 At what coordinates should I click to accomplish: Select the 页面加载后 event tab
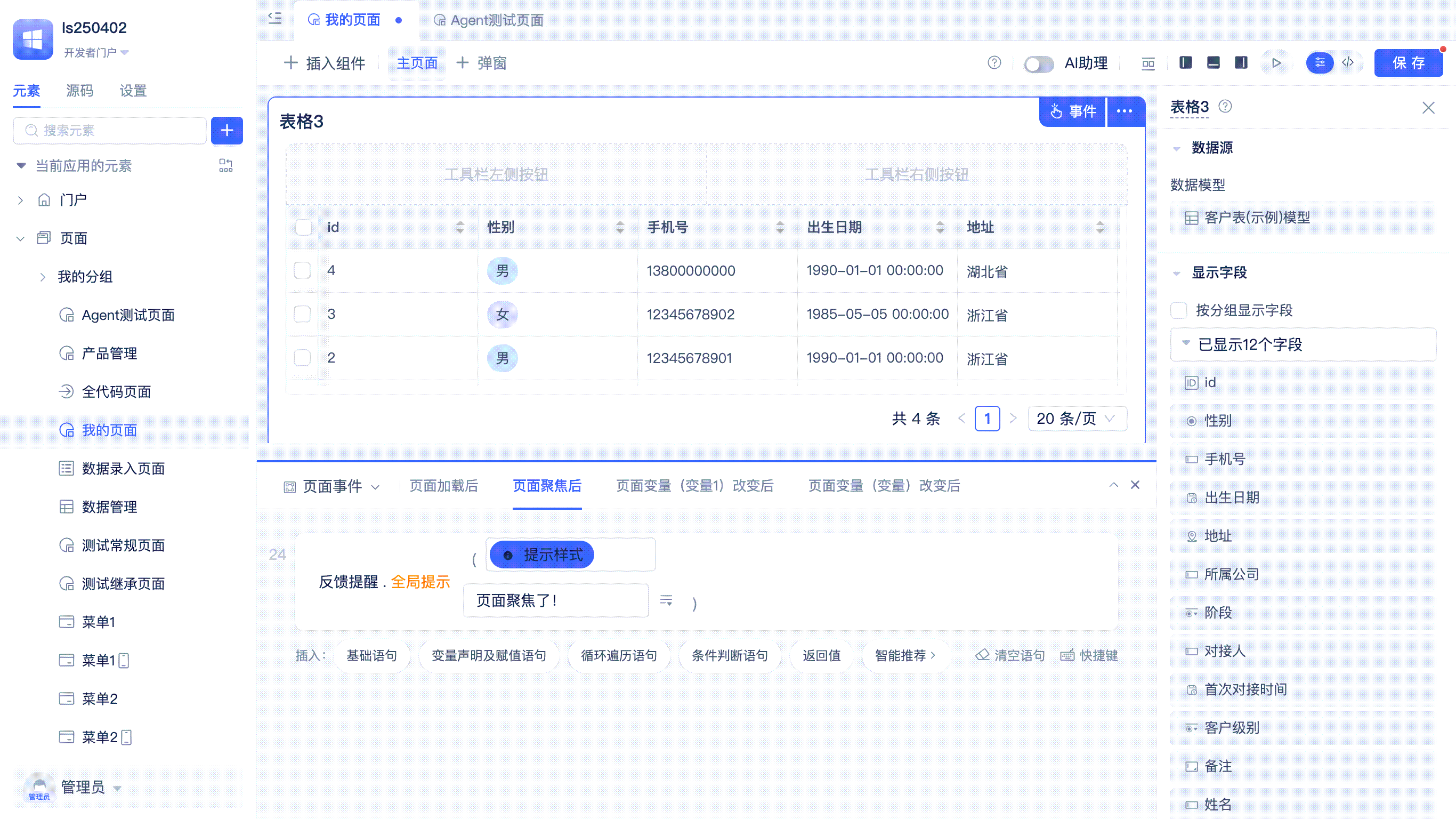tap(443, 486)
